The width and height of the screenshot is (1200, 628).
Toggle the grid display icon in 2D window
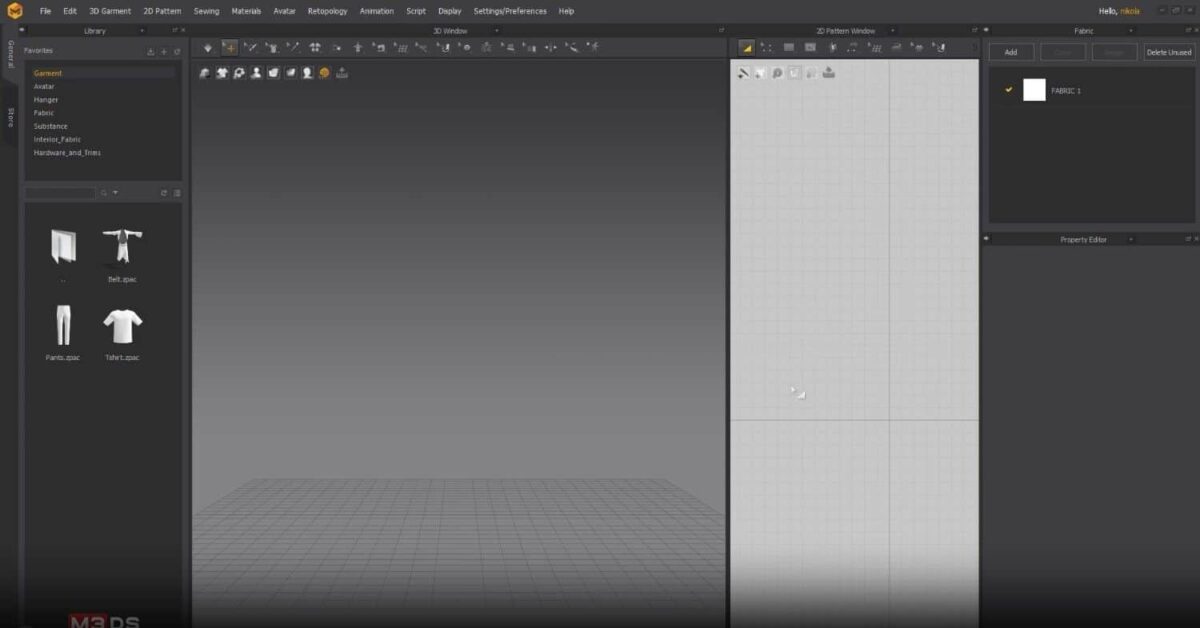878,46
